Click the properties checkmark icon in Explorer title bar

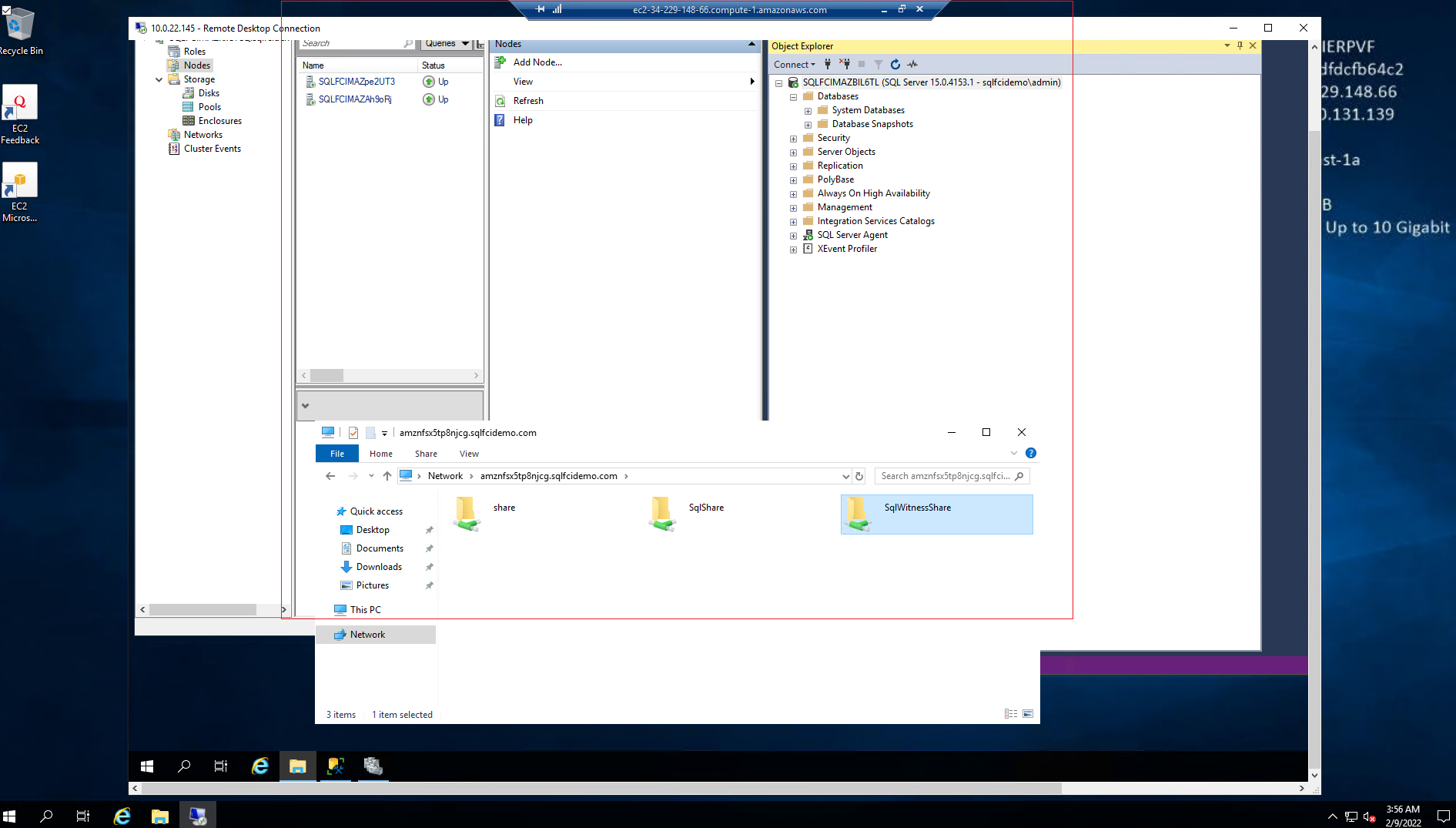(353, 433)
